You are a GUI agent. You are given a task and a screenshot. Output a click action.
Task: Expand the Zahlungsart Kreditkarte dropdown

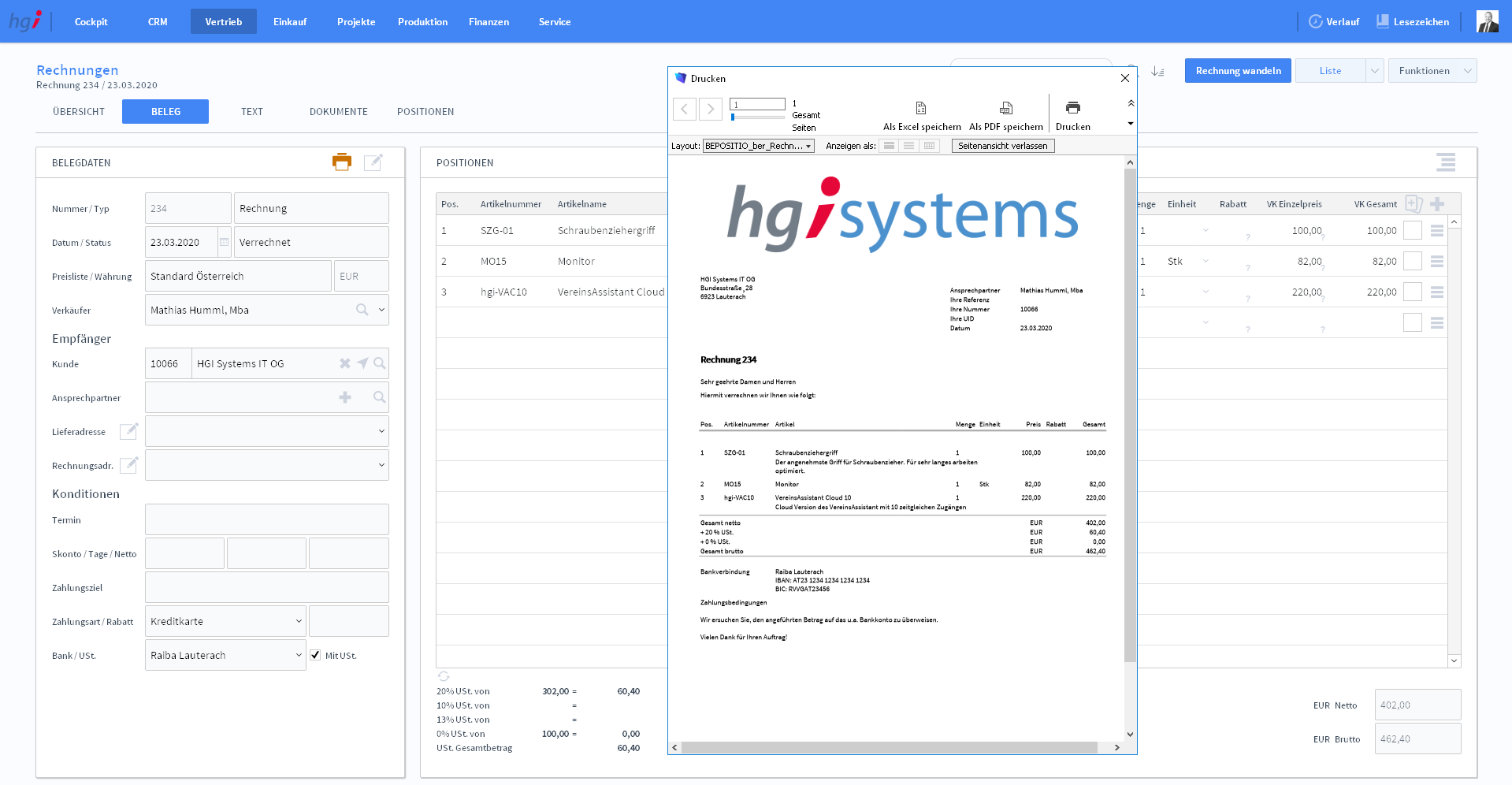point(299,621)
